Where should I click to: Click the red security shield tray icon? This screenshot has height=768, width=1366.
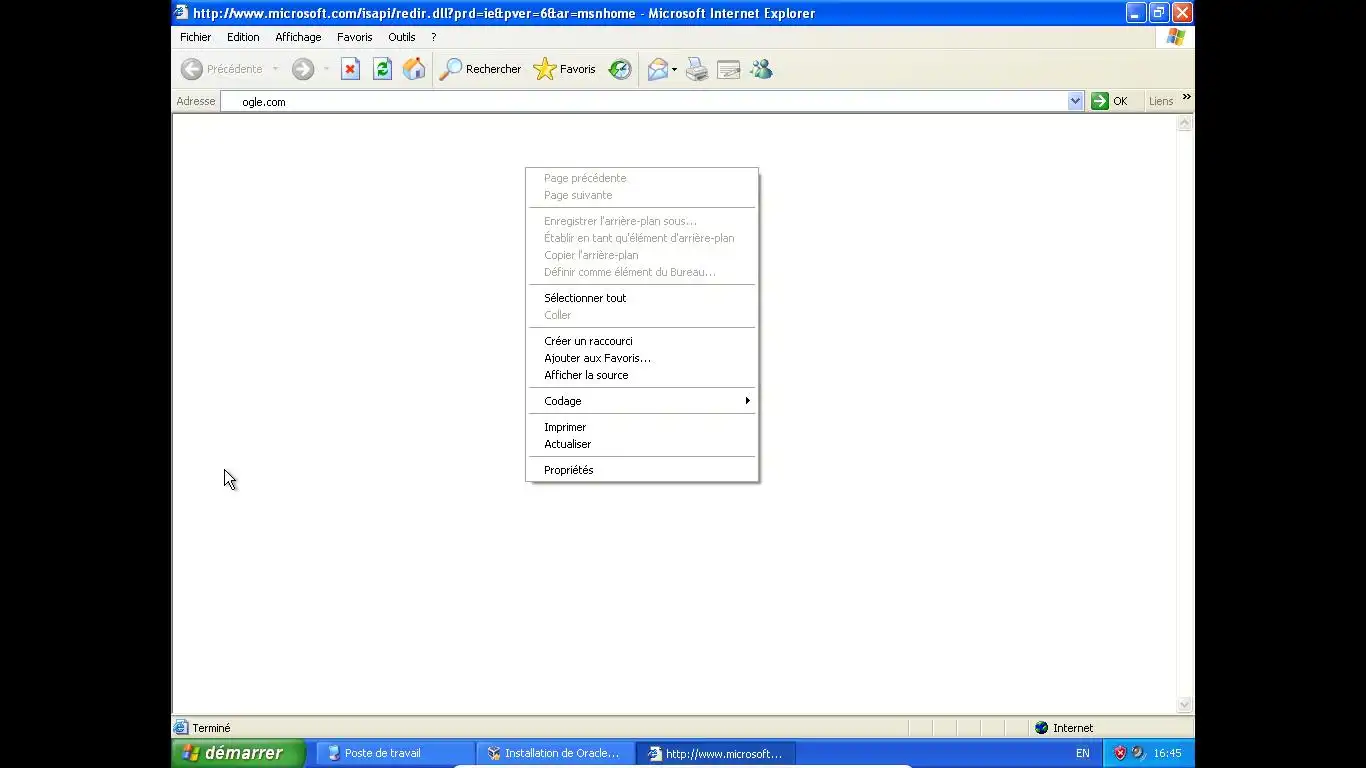tap(1120, 753)
